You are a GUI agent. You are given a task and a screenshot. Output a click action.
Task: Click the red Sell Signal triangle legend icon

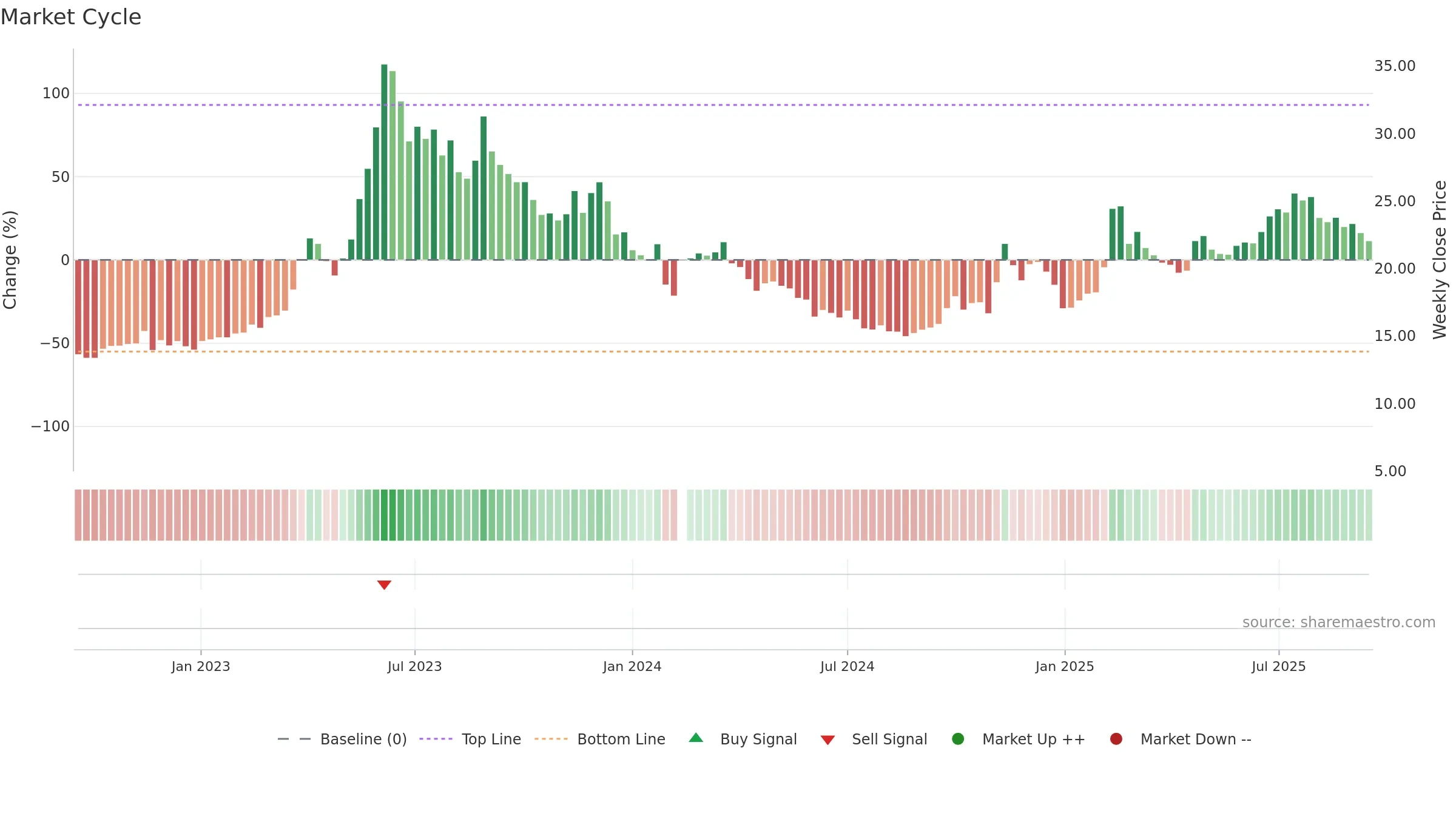point(827,740)
